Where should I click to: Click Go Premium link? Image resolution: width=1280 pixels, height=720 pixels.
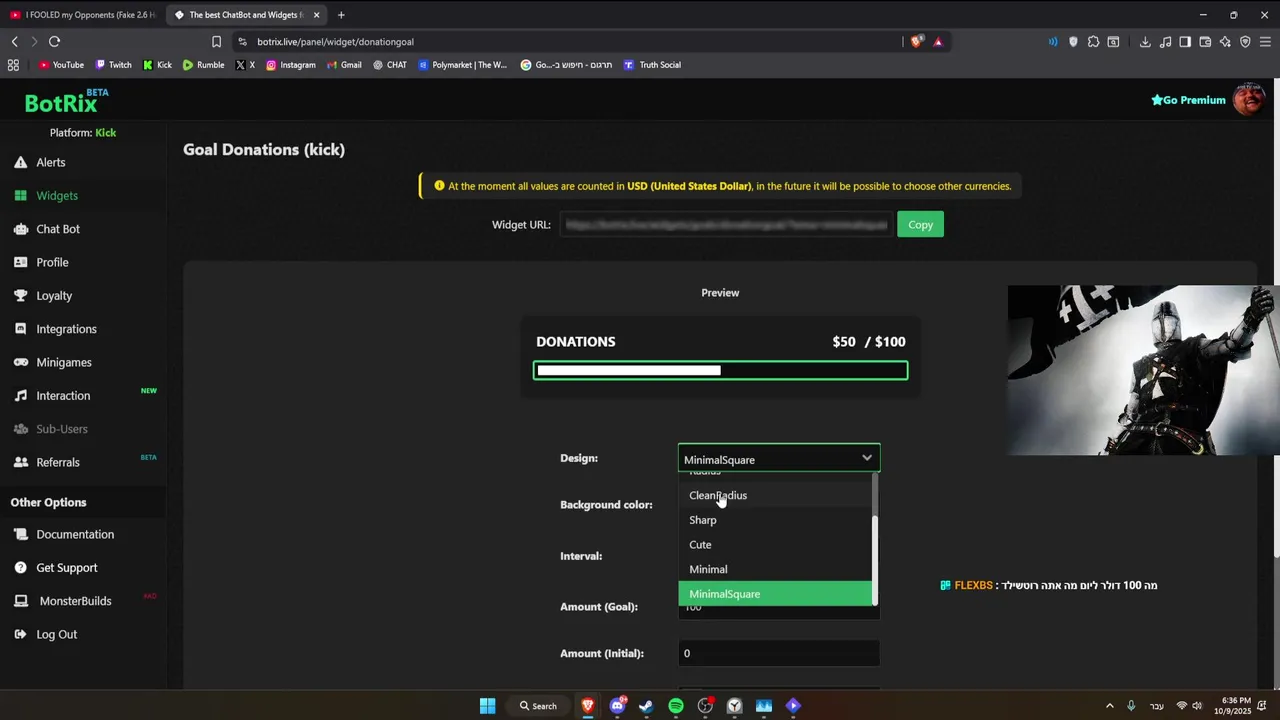[x=1188, y=100]
